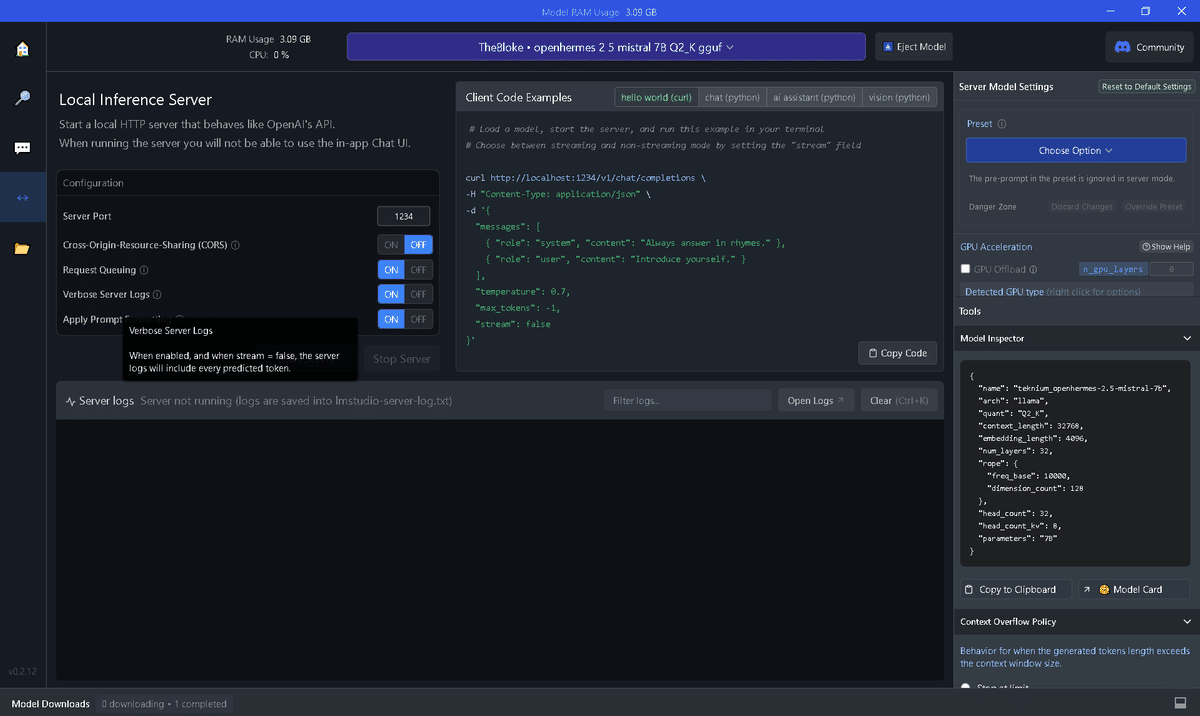Collapse the Model Inspector section

click(1187, 339)
